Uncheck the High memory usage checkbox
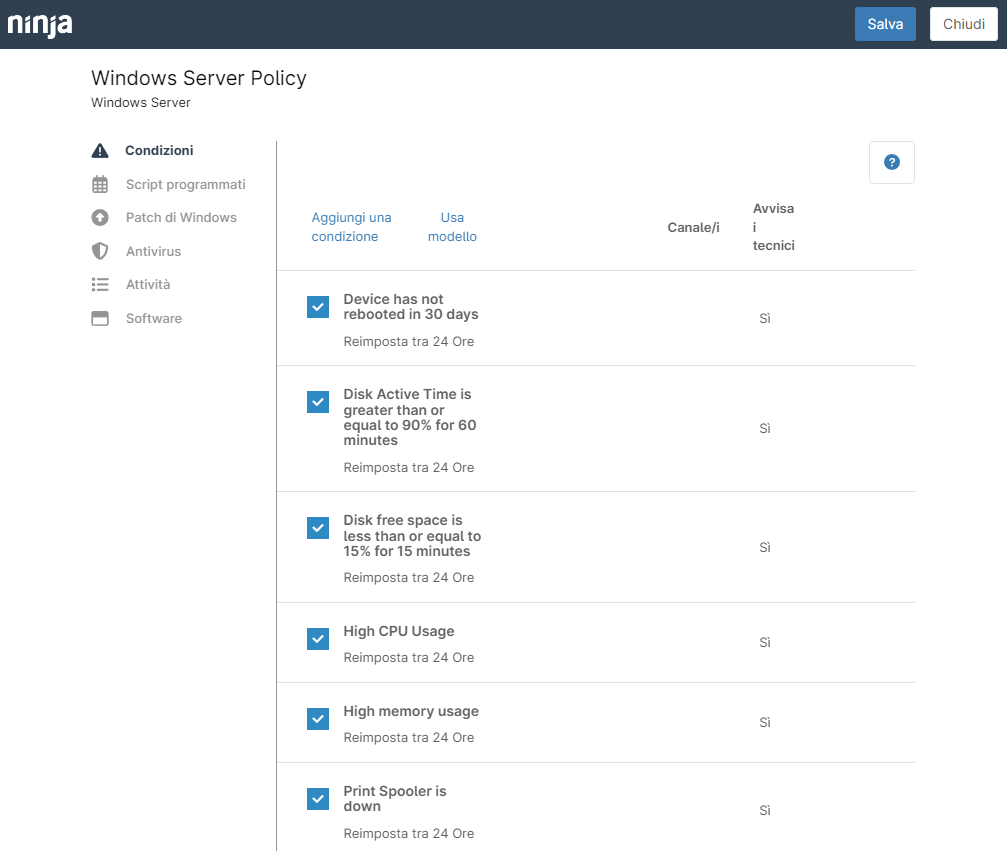The width and height of the screenshot is (1007, 851). point(318,719)
